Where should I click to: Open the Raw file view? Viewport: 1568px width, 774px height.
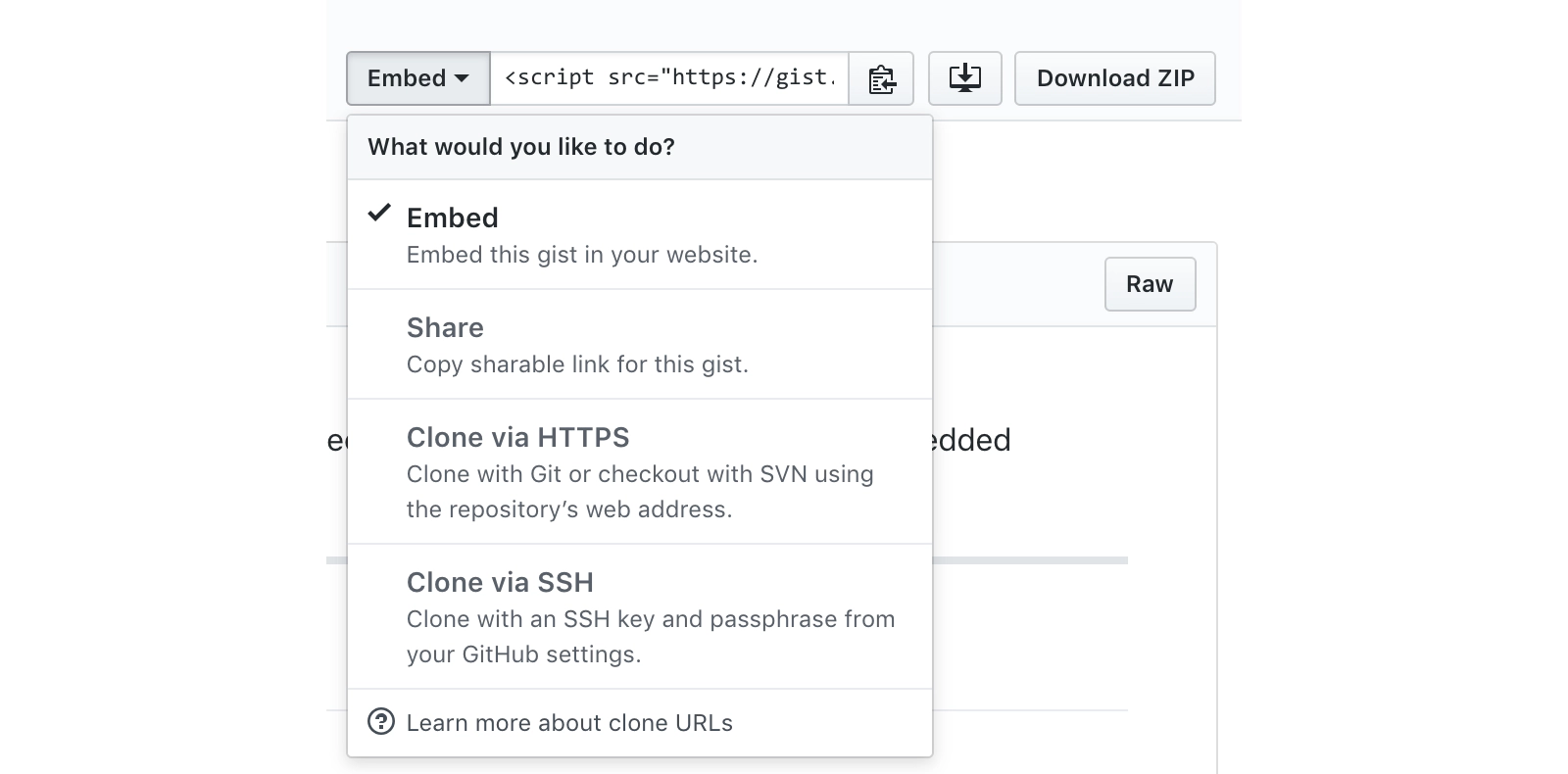(x=1150, y=284)
